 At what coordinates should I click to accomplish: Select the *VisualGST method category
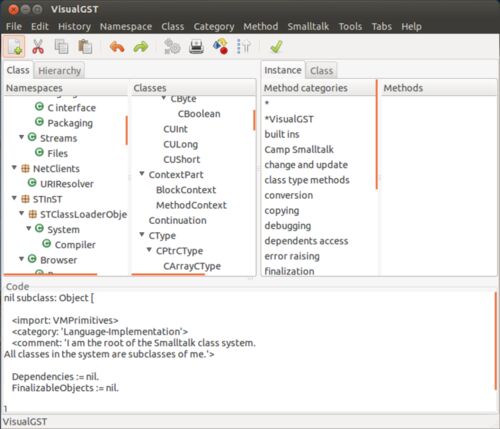point(289,119)
